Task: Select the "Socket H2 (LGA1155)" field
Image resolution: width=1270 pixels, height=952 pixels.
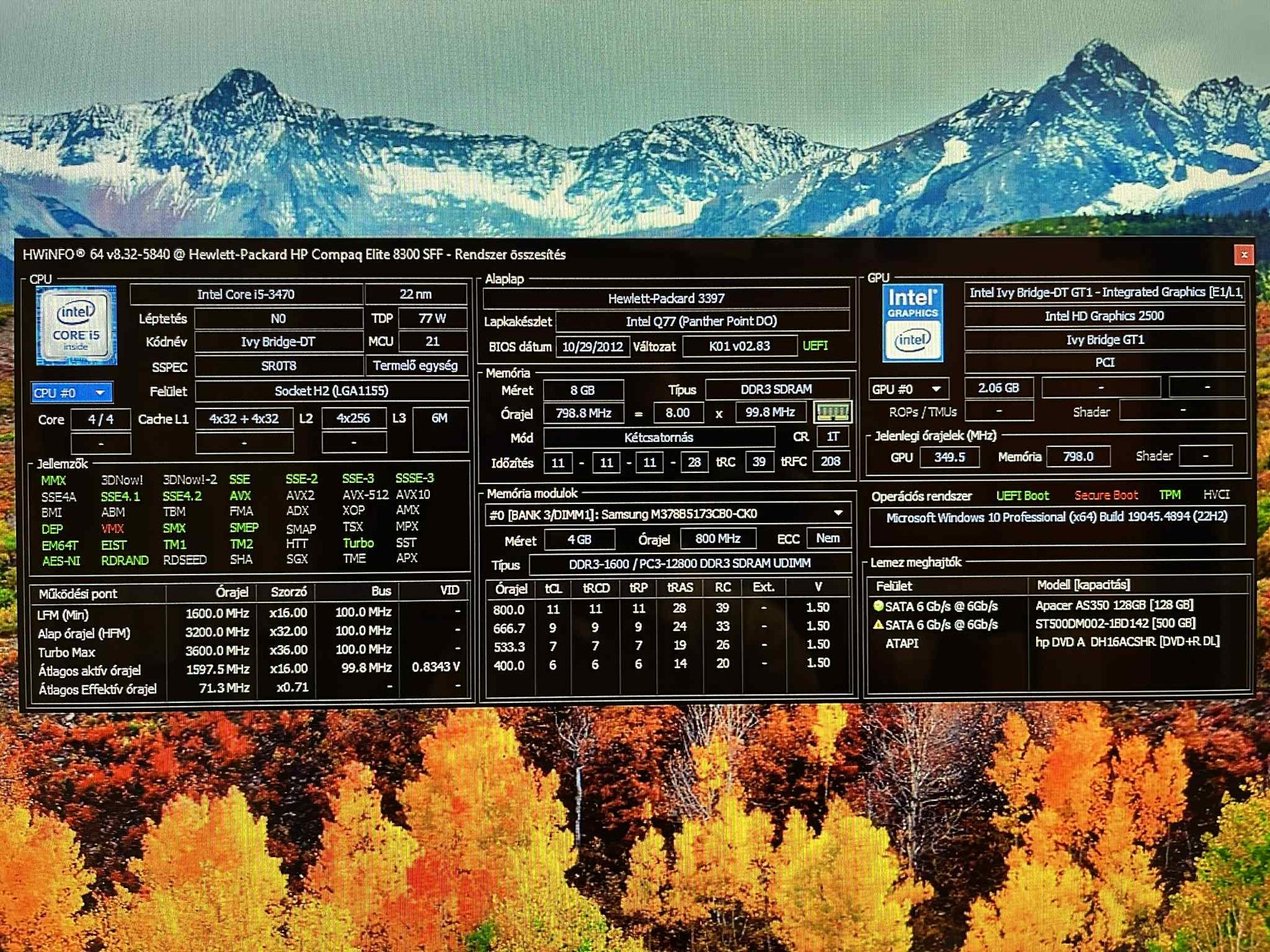Action: (331, 391)
